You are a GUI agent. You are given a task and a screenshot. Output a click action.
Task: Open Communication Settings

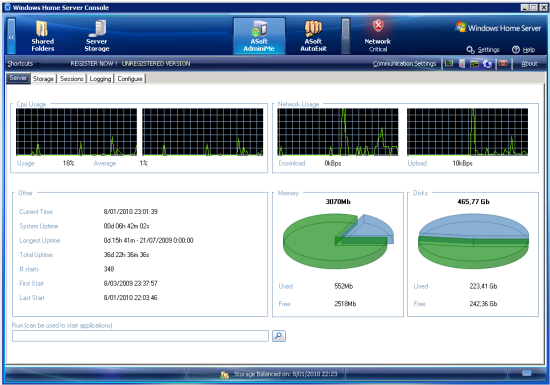404,63
